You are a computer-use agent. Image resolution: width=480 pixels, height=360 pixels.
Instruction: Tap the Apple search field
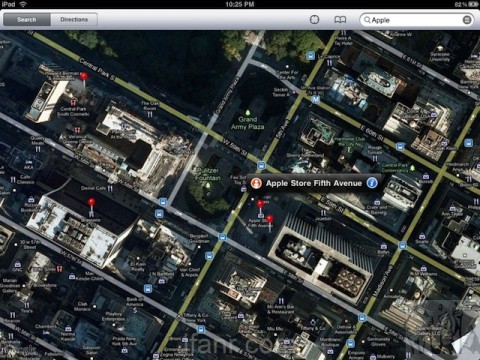[x=417, y=20]
